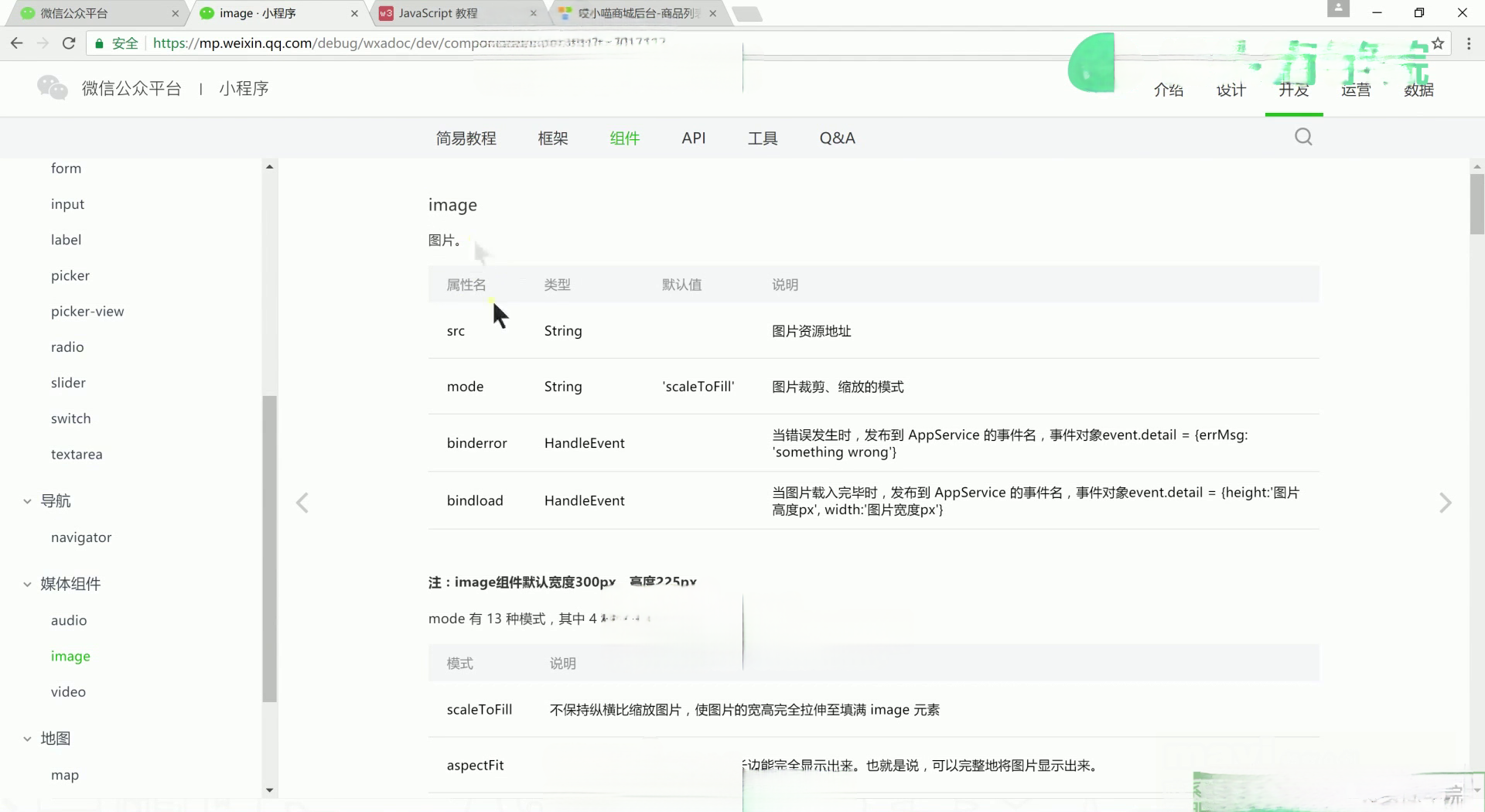
Task: Click the aspectFit mode cell
Action: tap(475, 765)
